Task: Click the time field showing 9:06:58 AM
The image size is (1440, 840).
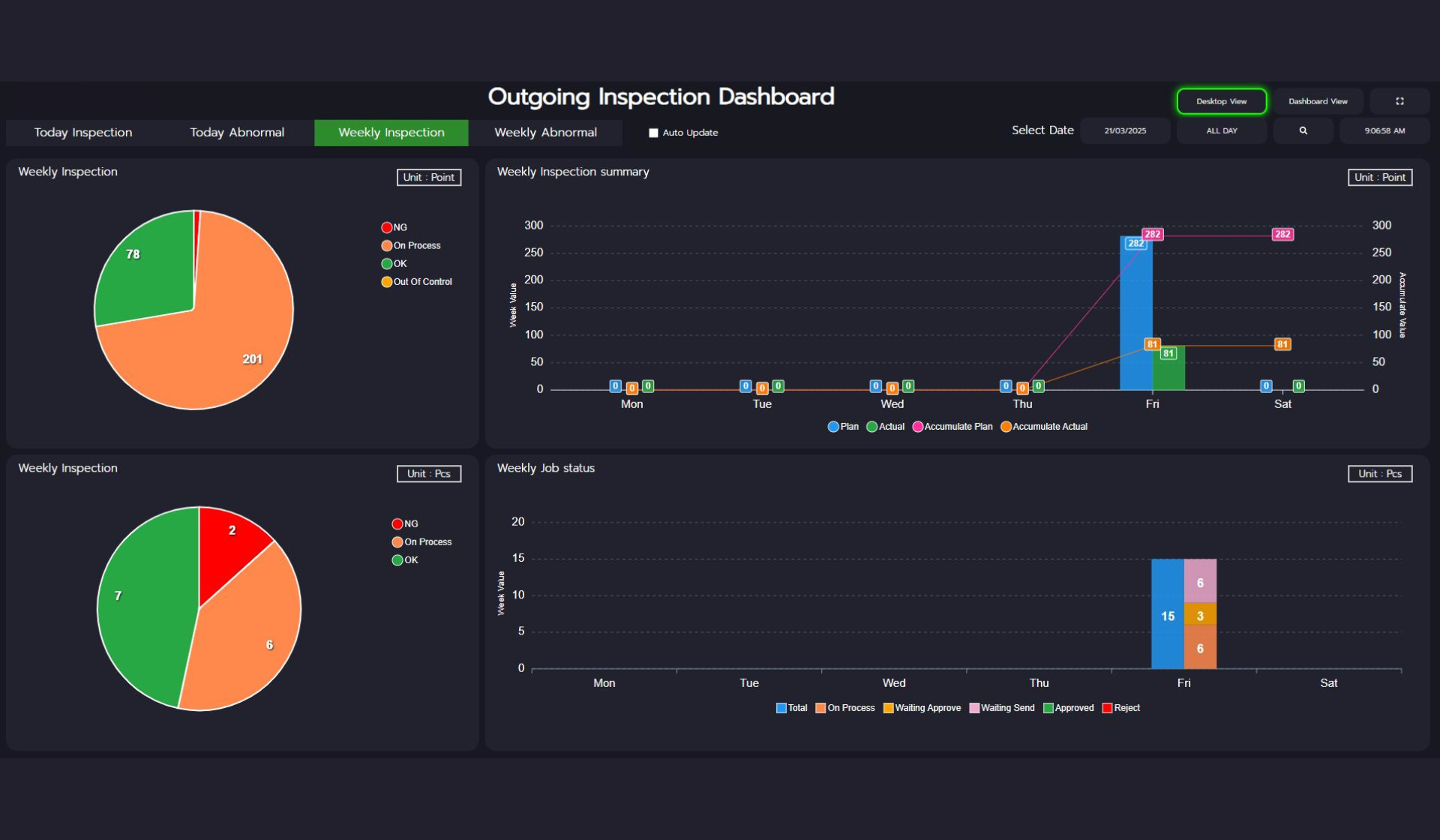Action: click(1384, 130)
